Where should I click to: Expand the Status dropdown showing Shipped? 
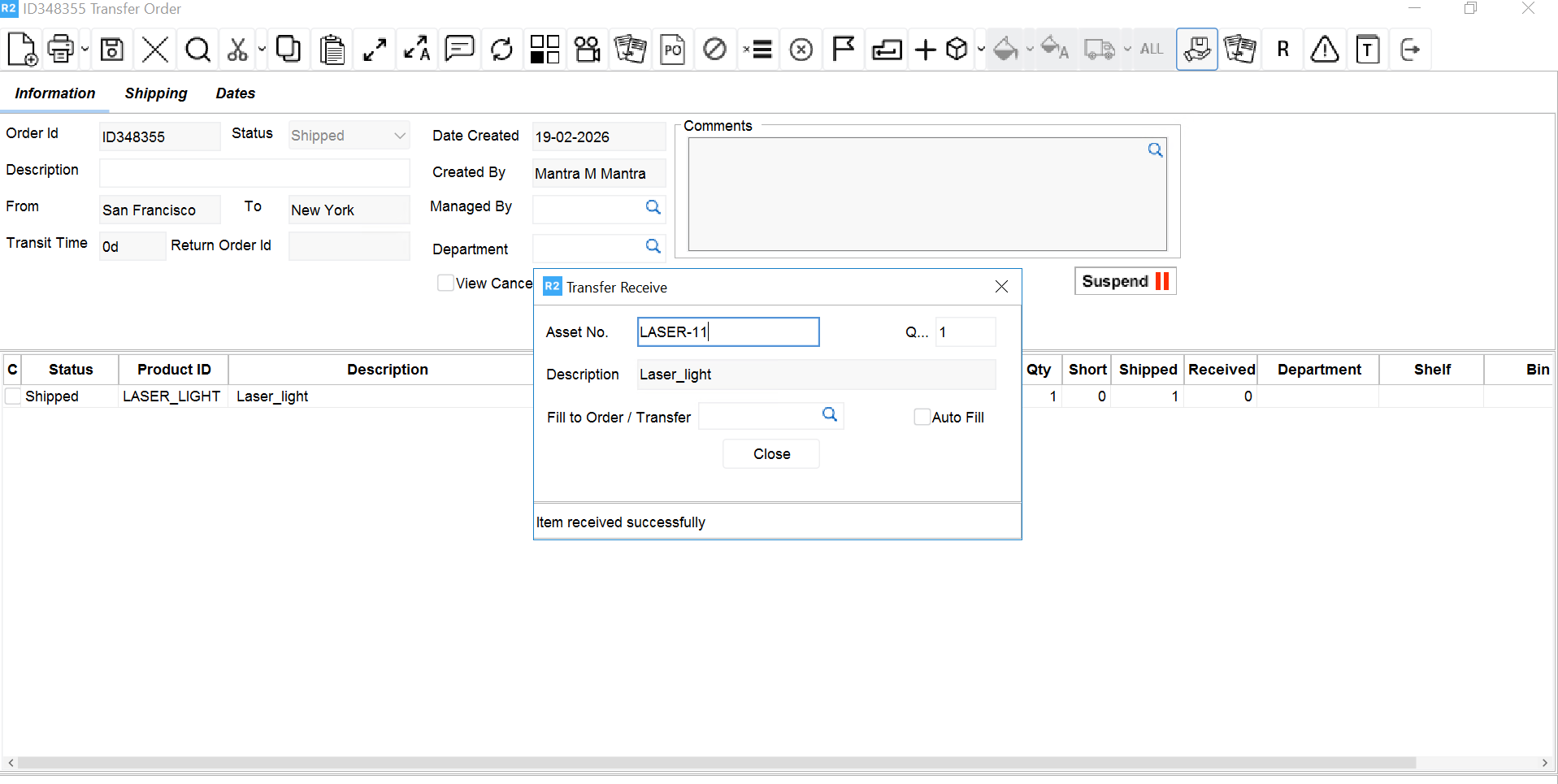pyautogui.click(x=399, y=136)
